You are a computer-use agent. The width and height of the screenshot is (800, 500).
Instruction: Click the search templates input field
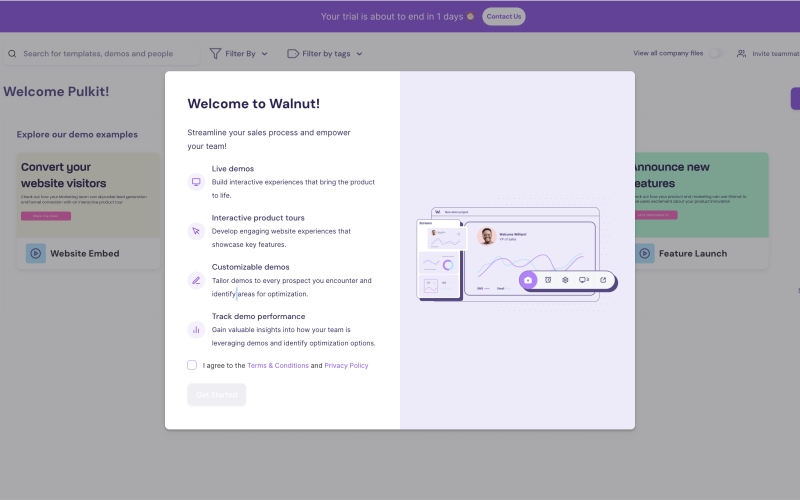click(101, 54)
